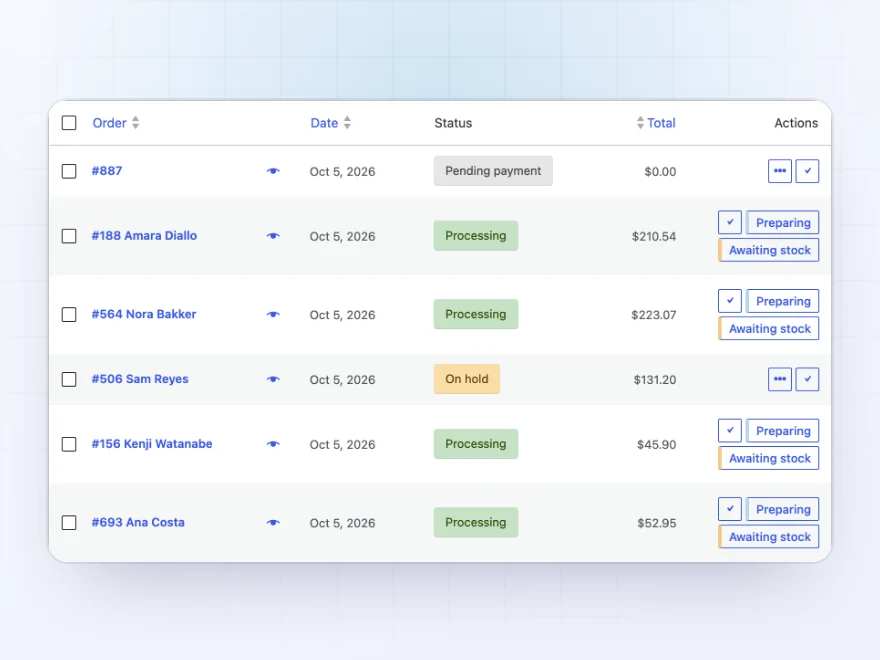Set Amara Diallo order to Awaiting stock

[x=768, y=250]
